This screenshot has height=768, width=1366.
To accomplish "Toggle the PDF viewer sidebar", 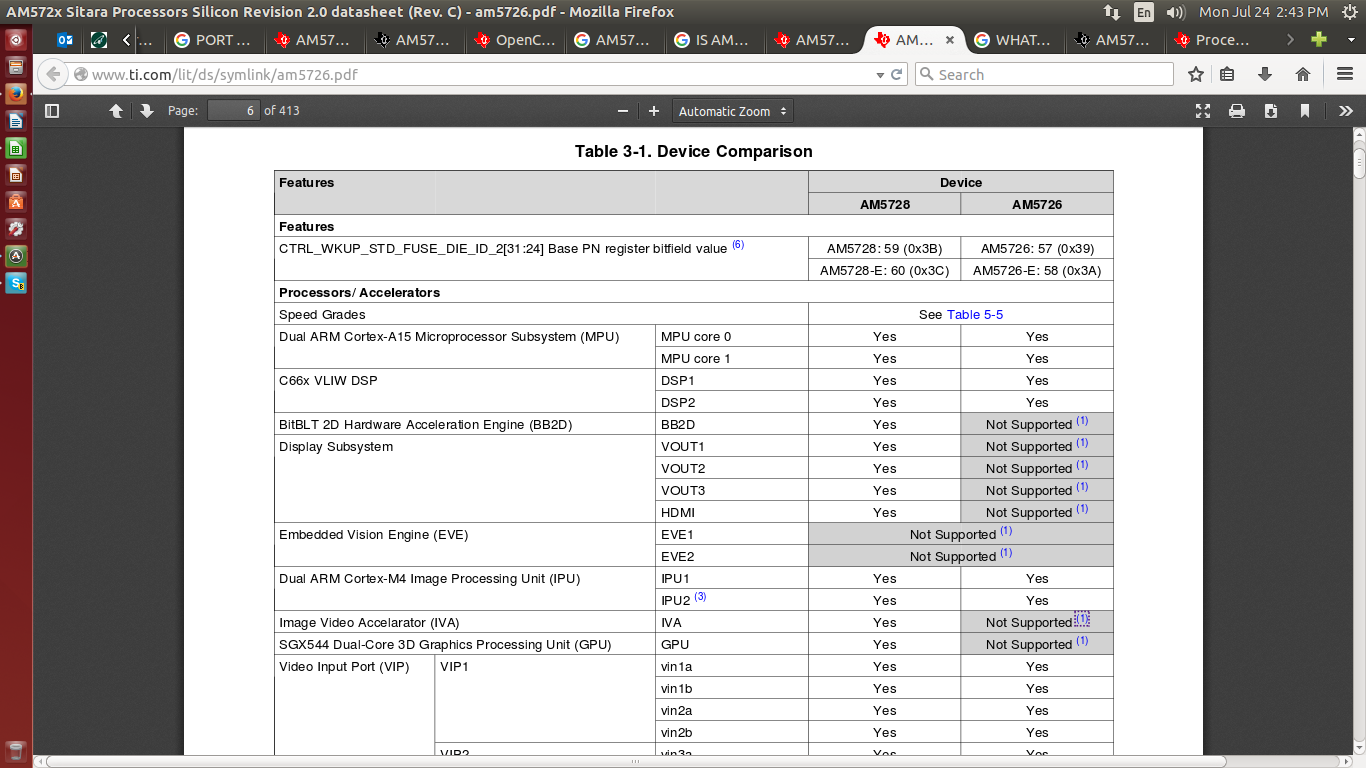I will 52,111.
